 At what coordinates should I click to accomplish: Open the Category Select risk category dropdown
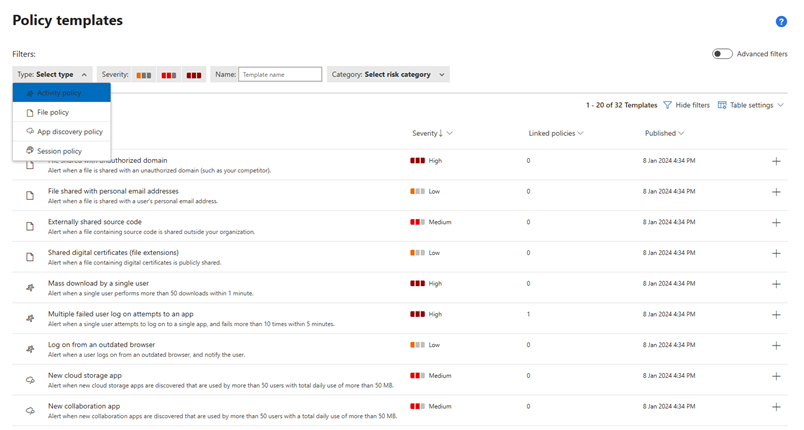(388, 74)
